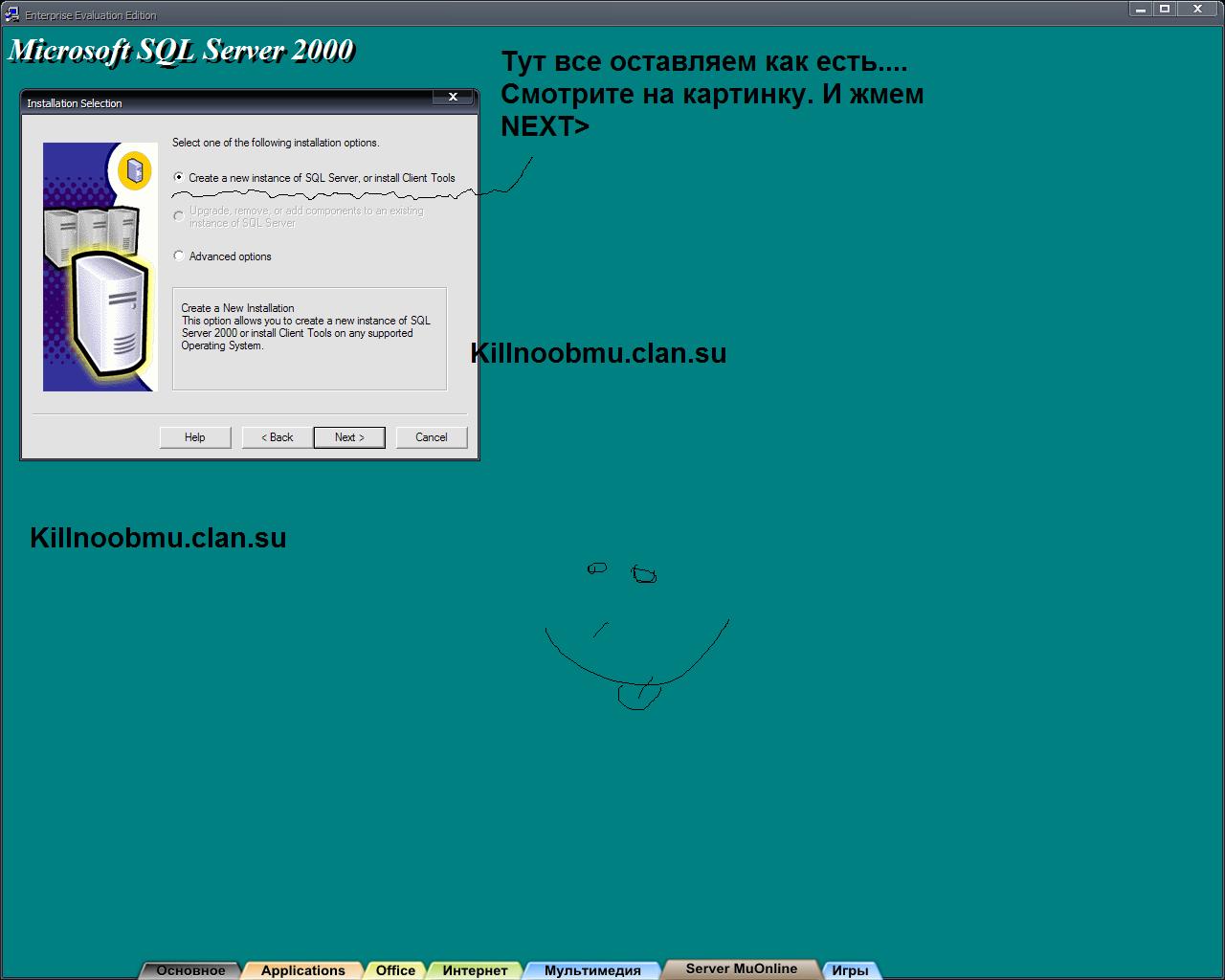Viewport: 1225px width, 980px height.
Task: Select Create a new instance of SQL Server
Action: click(x=179, y=178)
